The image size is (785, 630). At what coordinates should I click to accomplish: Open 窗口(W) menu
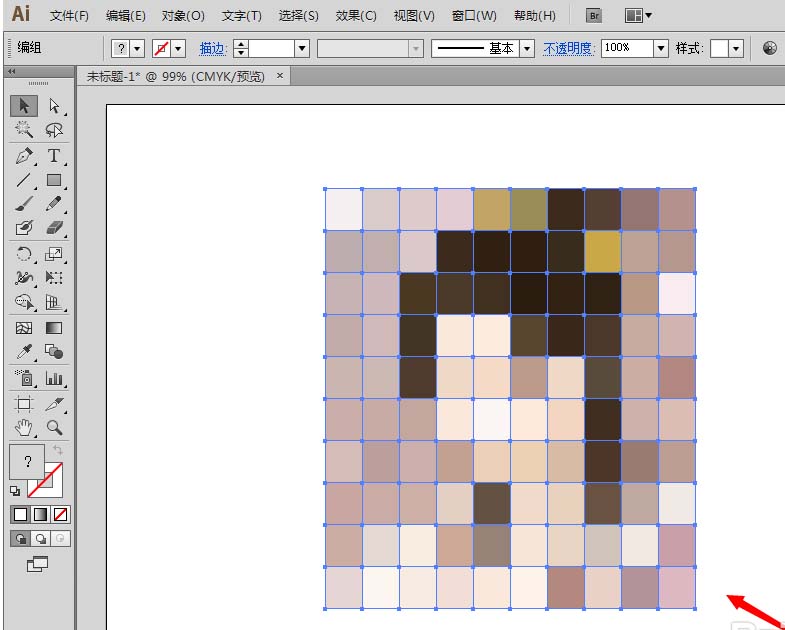click(x=474, y=16)
